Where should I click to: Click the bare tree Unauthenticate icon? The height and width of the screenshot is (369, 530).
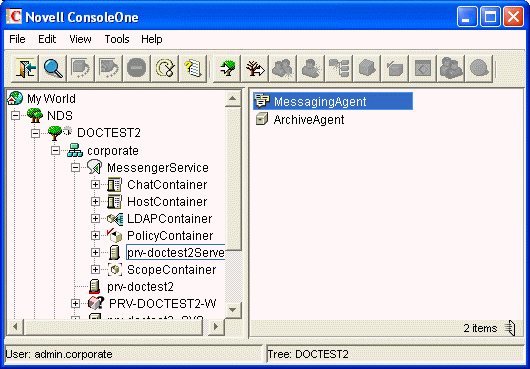point(255,69)
